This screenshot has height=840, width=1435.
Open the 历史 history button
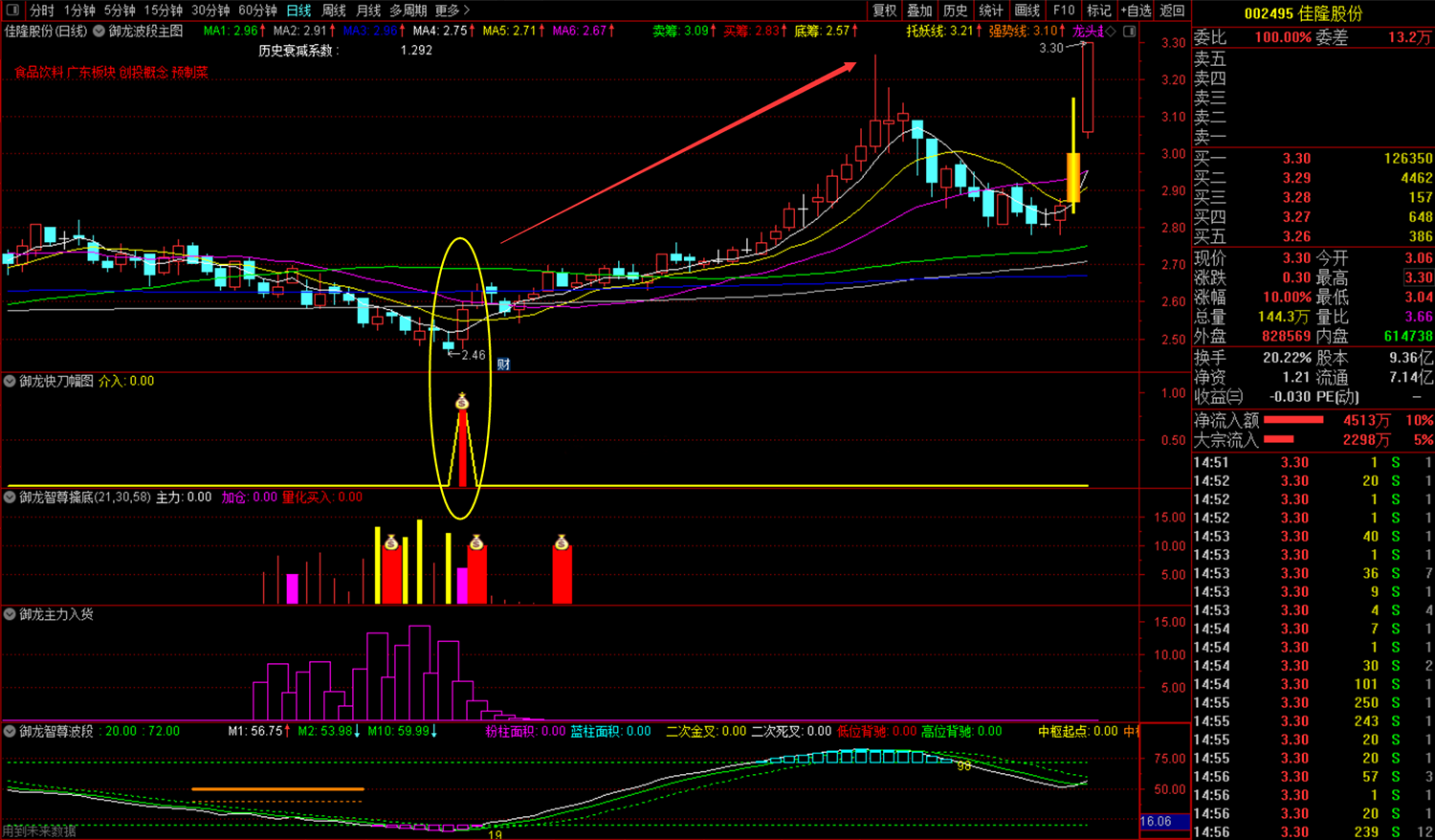[956, 11]
